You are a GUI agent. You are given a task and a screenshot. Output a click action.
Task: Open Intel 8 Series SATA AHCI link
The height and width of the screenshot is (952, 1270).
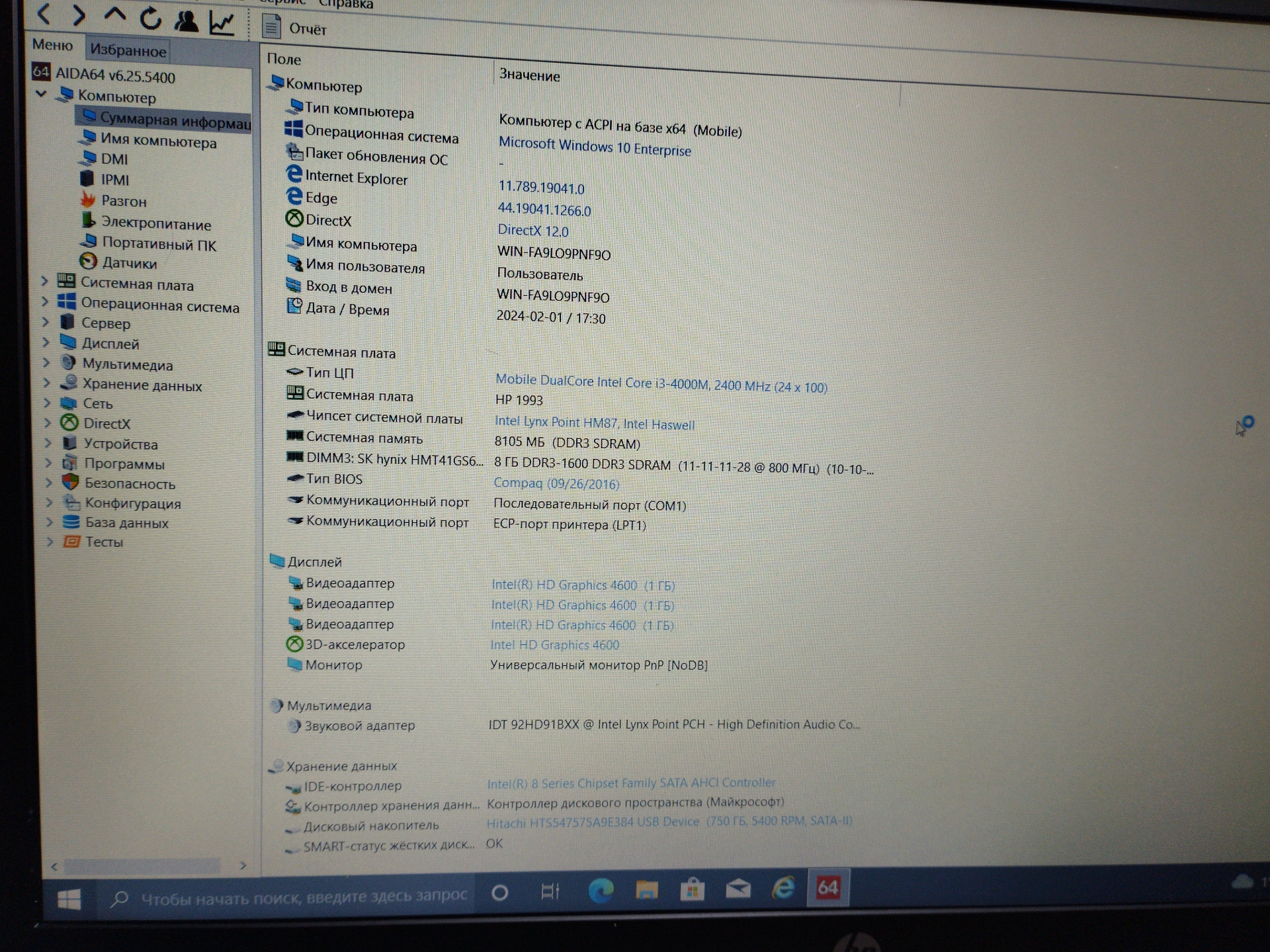pyautogui.click(x=631, y=783)
